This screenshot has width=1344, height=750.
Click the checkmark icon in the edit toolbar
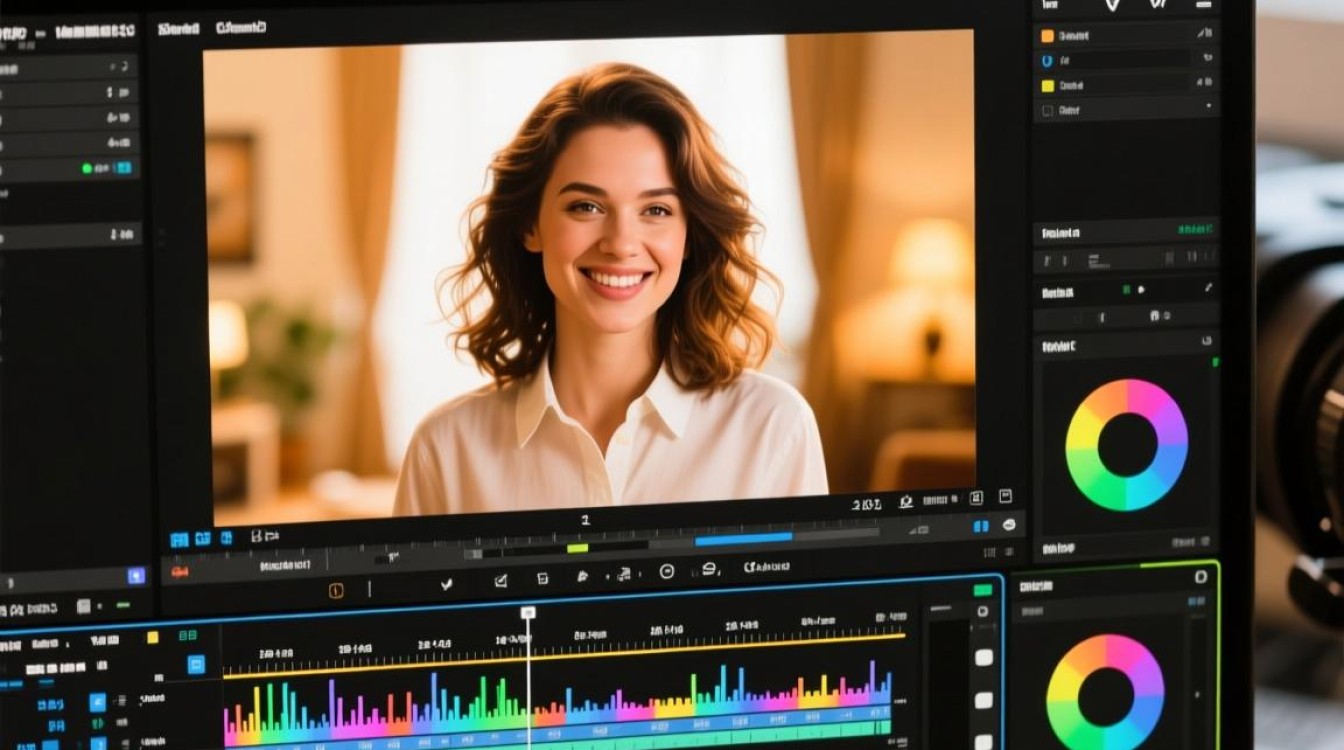coord(447,584)
